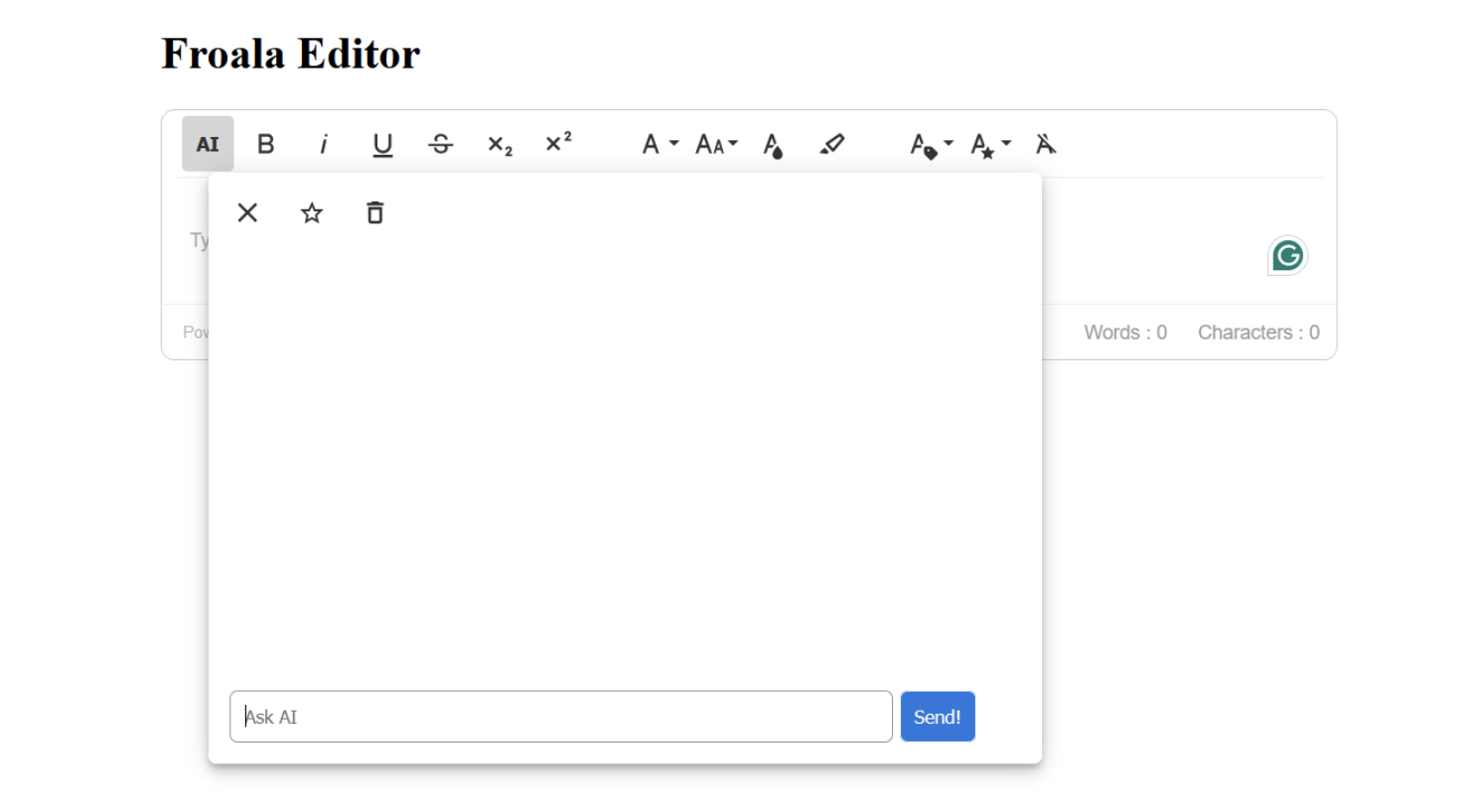Expand the font size dropdown
Screen dimensions: 1470x812
coord(715,144)
